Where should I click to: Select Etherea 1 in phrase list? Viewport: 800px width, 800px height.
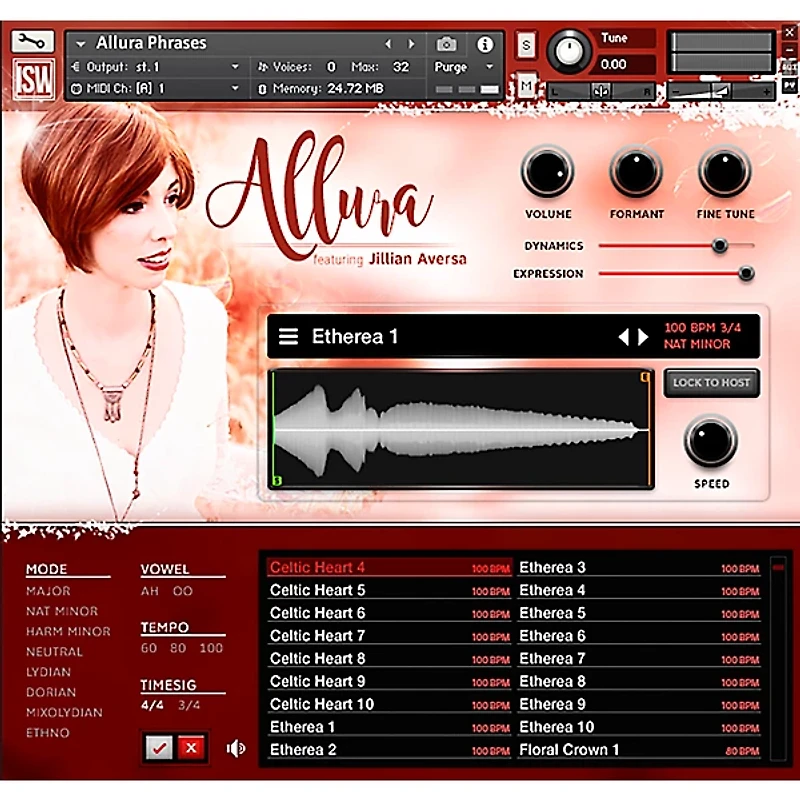coord(389,727)
